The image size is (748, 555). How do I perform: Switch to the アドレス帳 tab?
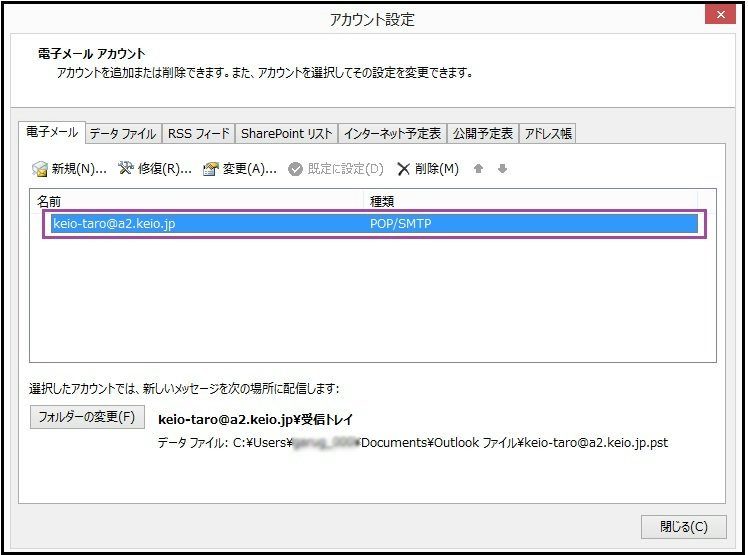(548, 133)
